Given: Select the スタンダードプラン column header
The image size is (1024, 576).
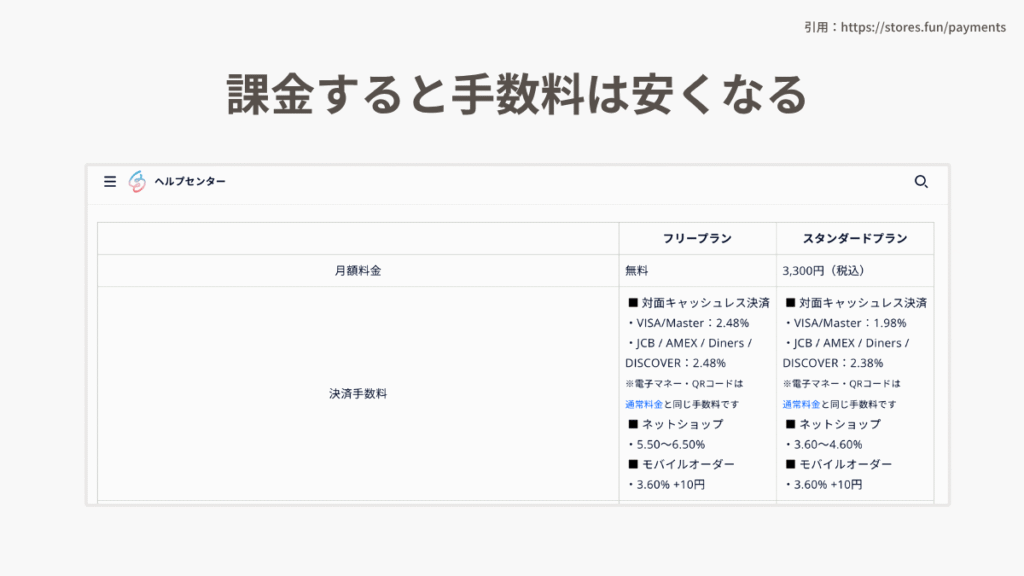Looking at the screenshot, I should tap(855, 238).
